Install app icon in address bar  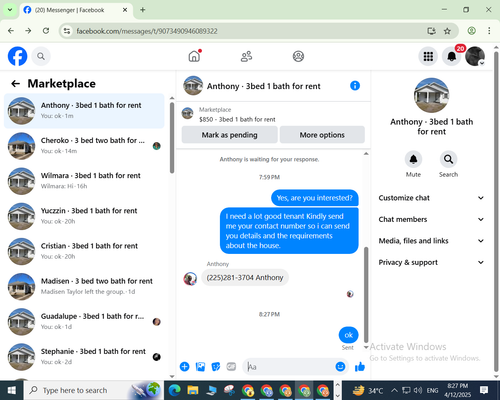432,31
